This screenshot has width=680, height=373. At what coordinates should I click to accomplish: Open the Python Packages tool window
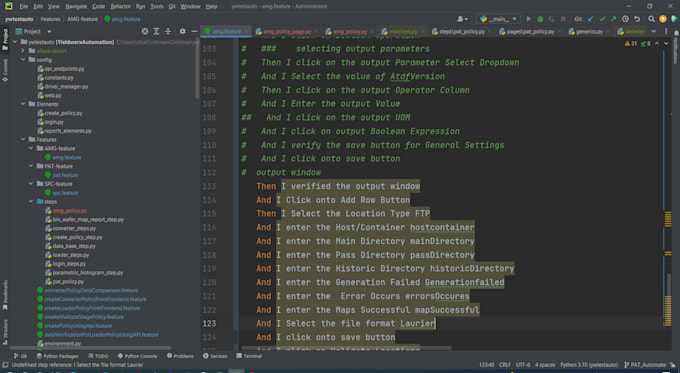pyautogui.click(x=57, y=356)
